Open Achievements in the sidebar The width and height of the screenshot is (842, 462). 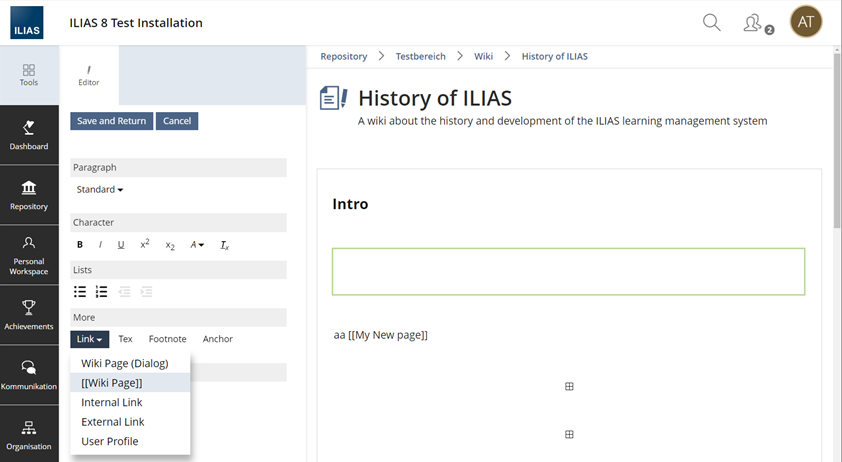tap(29, 314)
